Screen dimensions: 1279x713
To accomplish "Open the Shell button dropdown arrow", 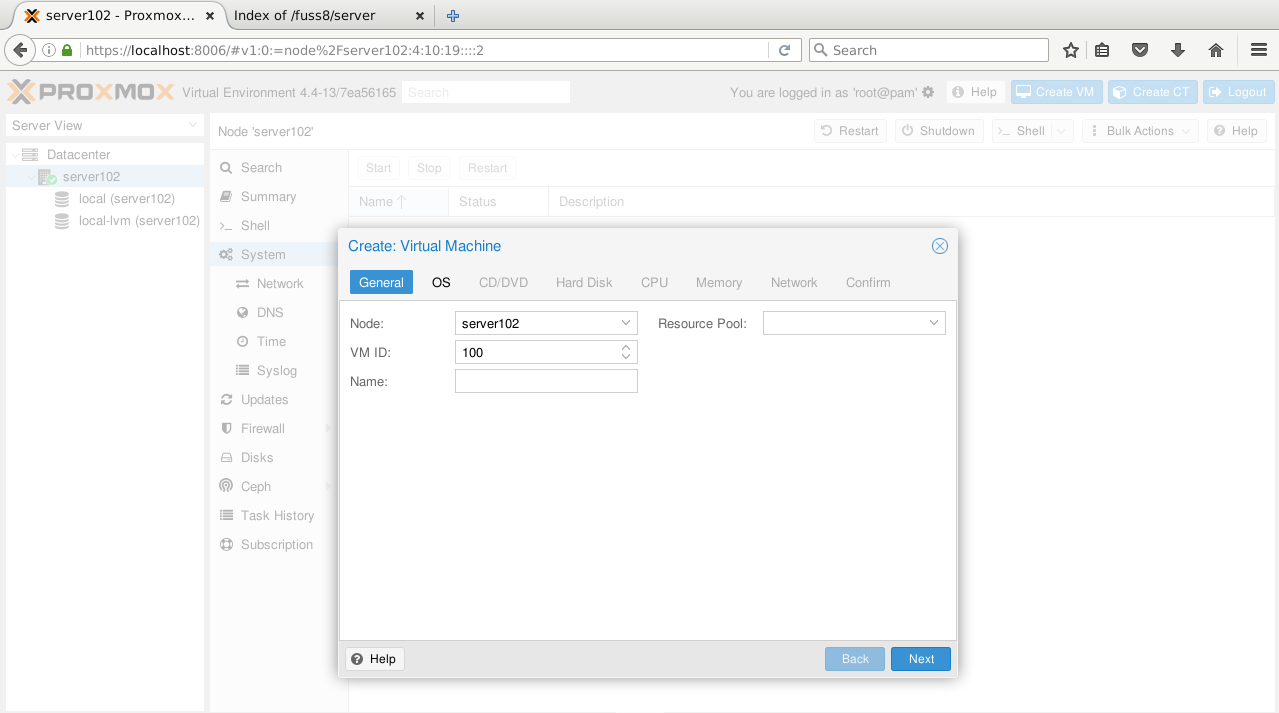I will (x=1063, y=131).
